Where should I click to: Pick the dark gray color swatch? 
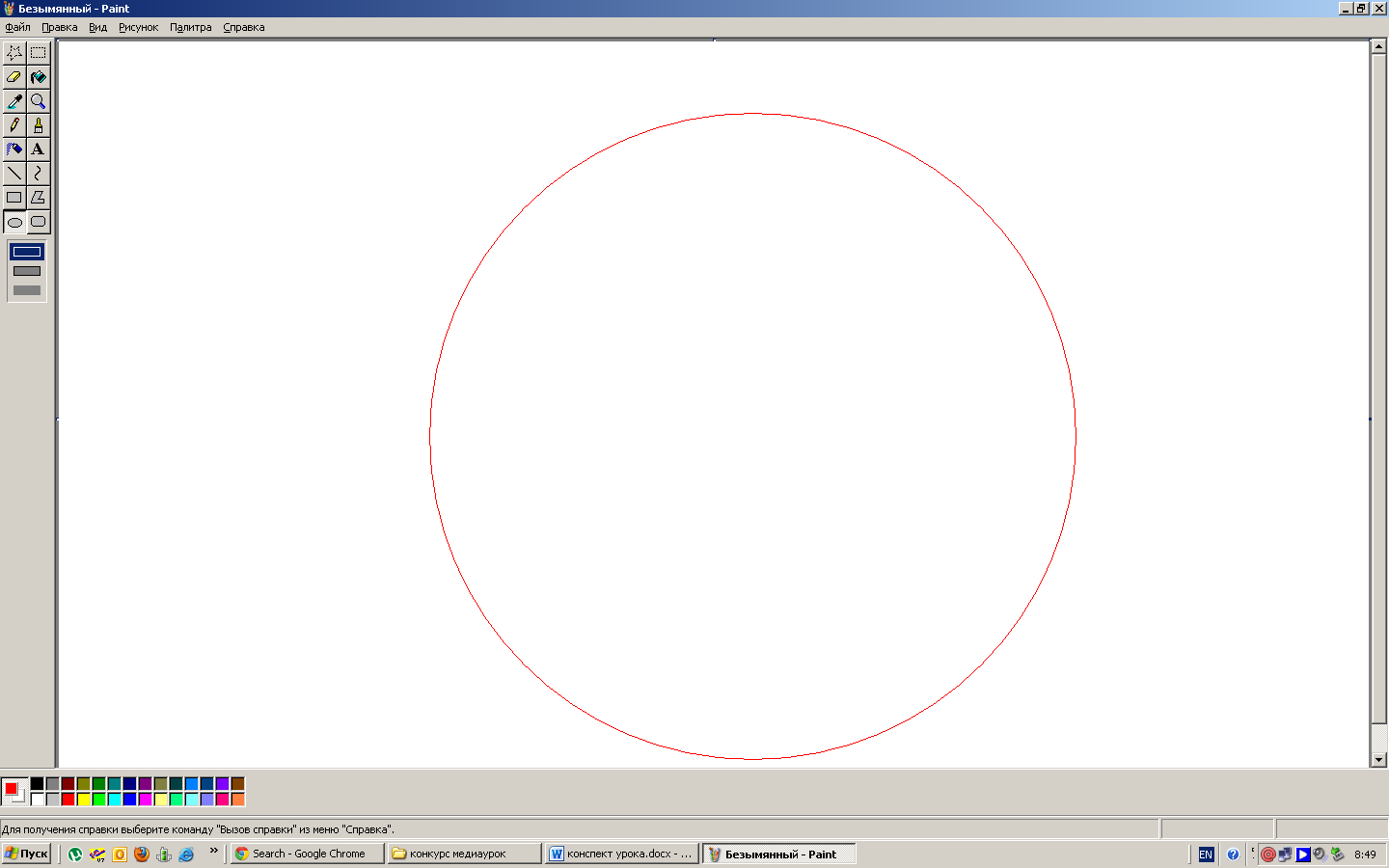52,784
